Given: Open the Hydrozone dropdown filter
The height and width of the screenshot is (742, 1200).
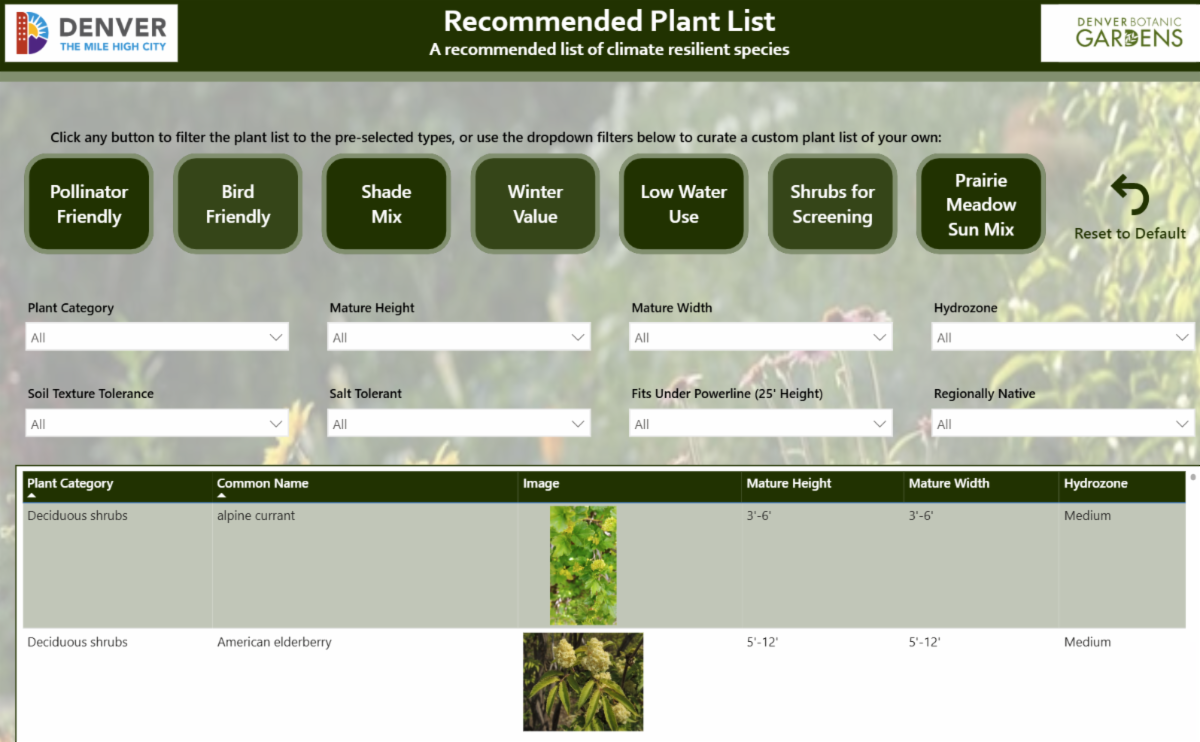Looking at the screenshot, I should pyautogui.click(x=1063, y=337).
